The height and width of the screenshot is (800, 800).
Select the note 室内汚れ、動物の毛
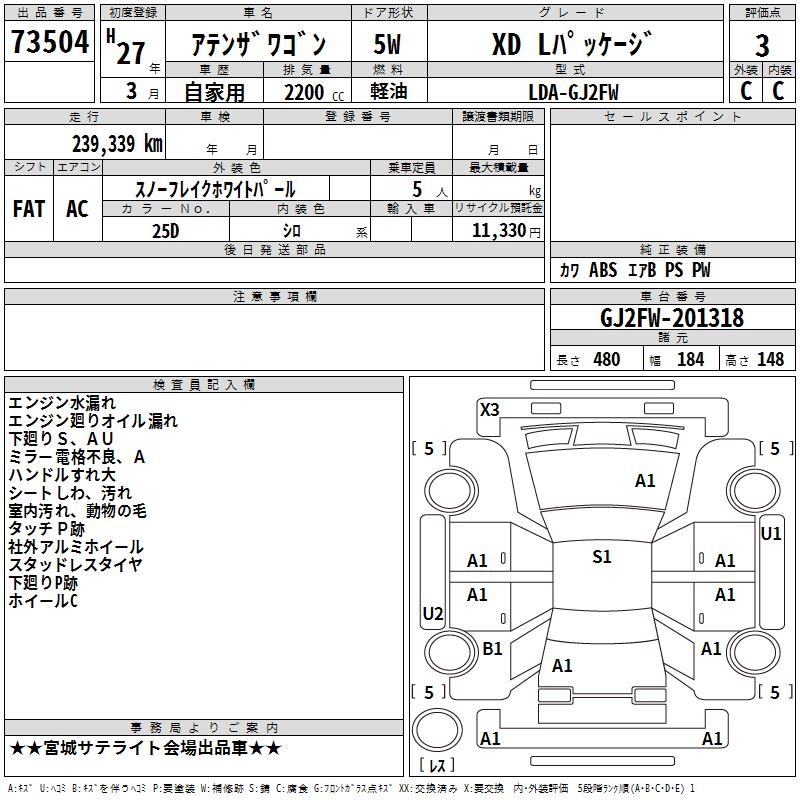(x=78, y=511)
